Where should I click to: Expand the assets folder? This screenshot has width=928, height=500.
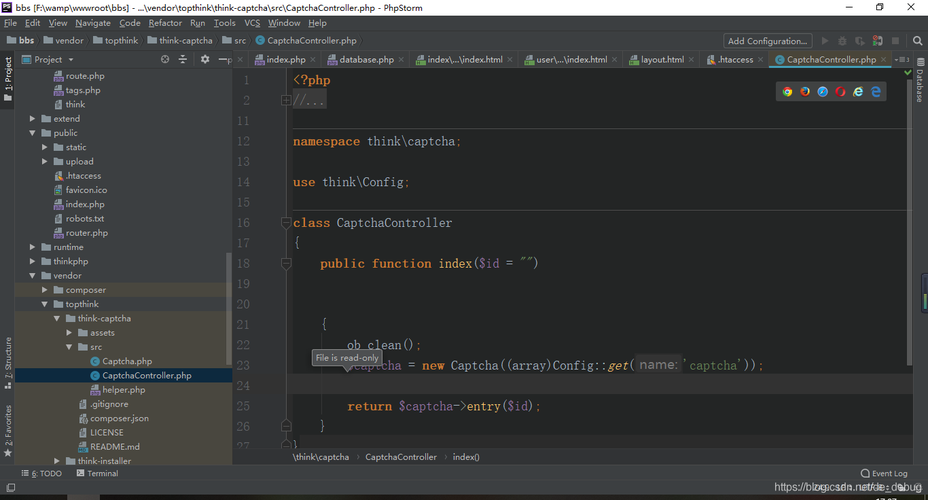pyautogui.click(x=69, y=333)
